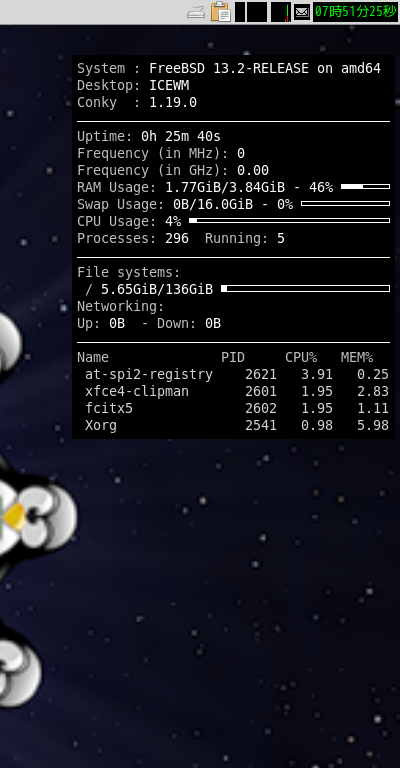Click the 'at-spi2-registry' process row
The height and width of the screenshot is (768, 400).
[236, 375]
